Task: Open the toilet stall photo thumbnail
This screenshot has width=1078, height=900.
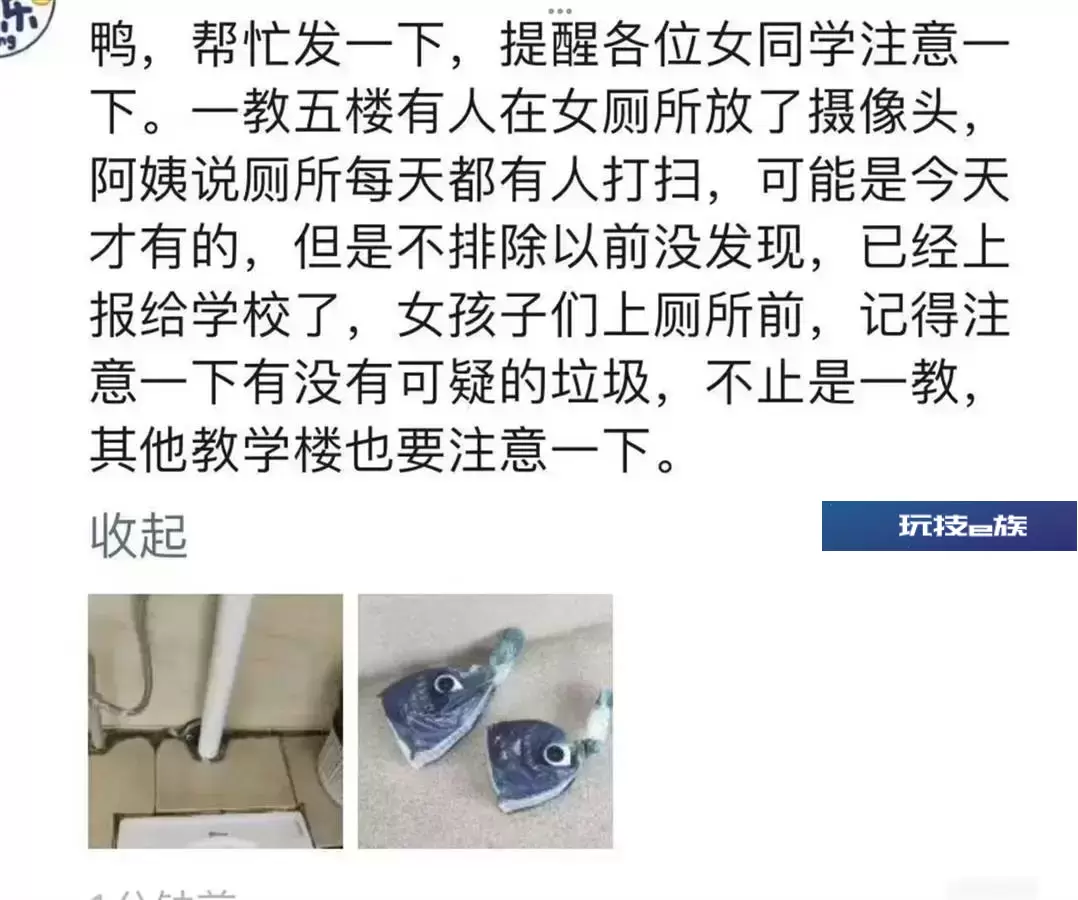Action: (x=215, y=721)
